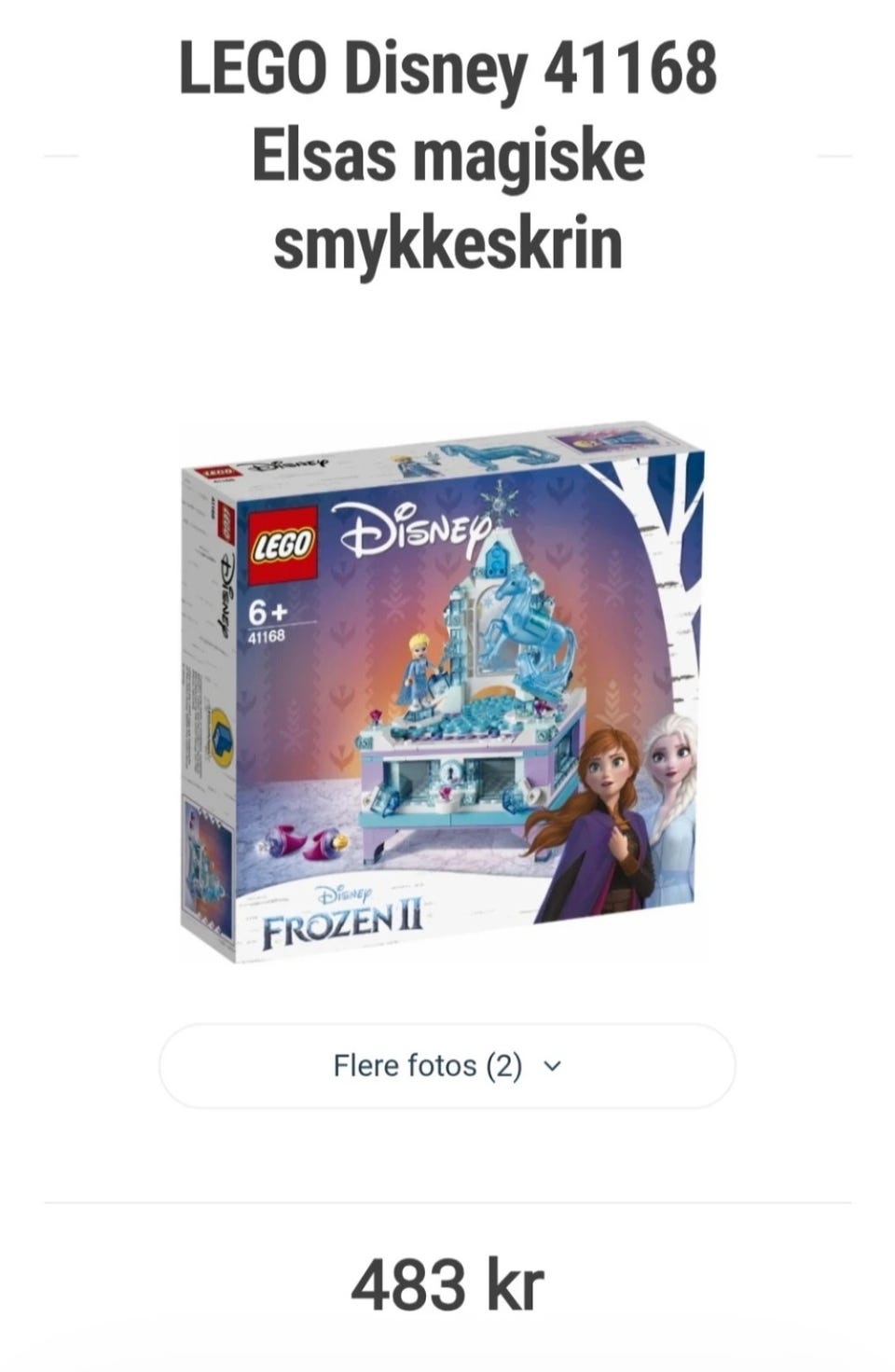Click the snowflake atop the ice castle
Screen dimensions: 895x1372
503,499
